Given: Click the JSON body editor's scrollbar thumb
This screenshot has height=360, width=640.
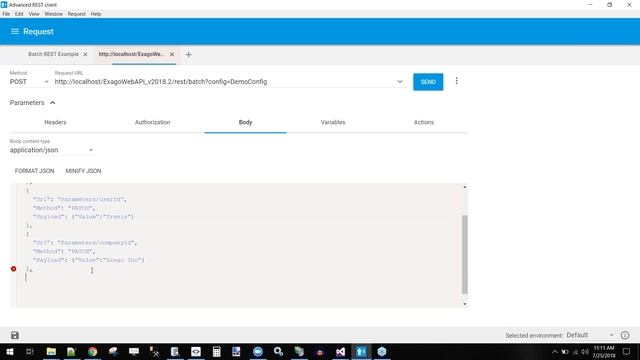Looking at the screenshot, I should (x=464, y=254).
